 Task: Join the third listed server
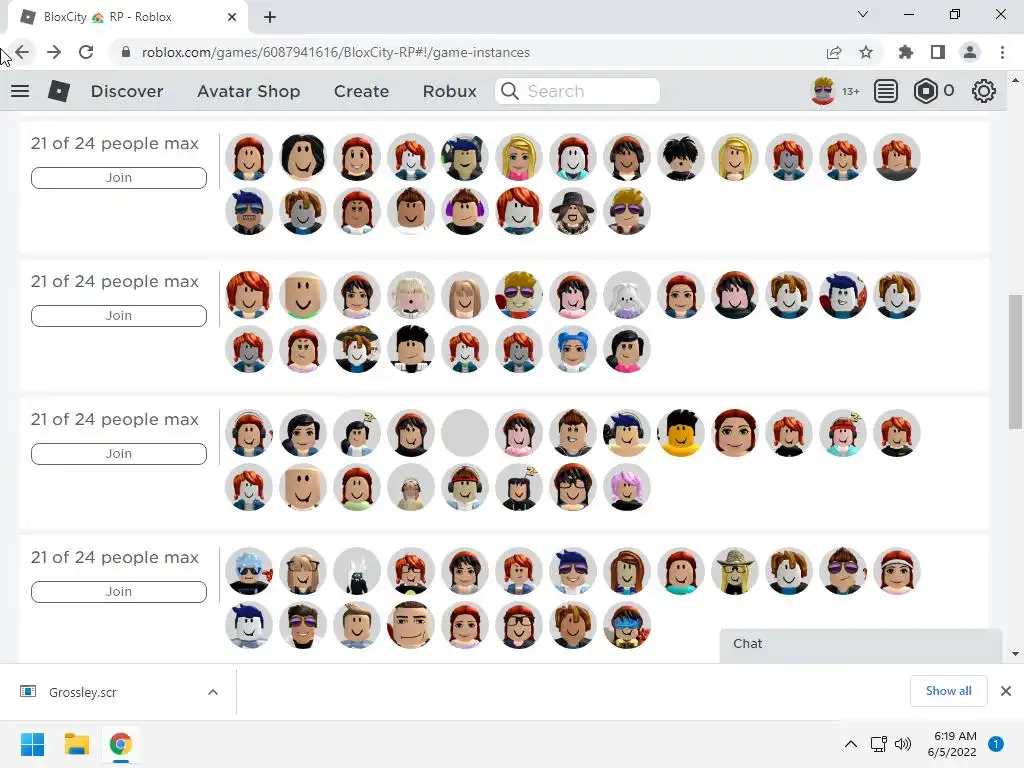[119, 453]
